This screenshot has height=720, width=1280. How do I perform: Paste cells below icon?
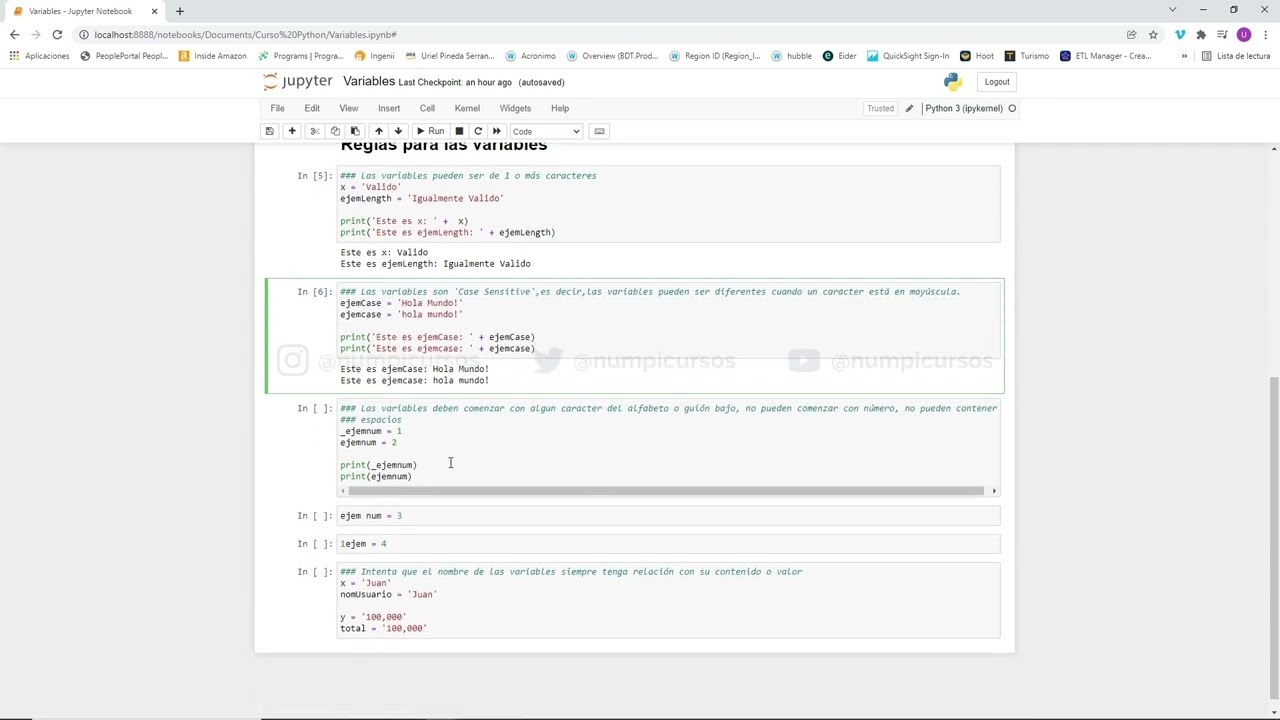pos(355,131)
